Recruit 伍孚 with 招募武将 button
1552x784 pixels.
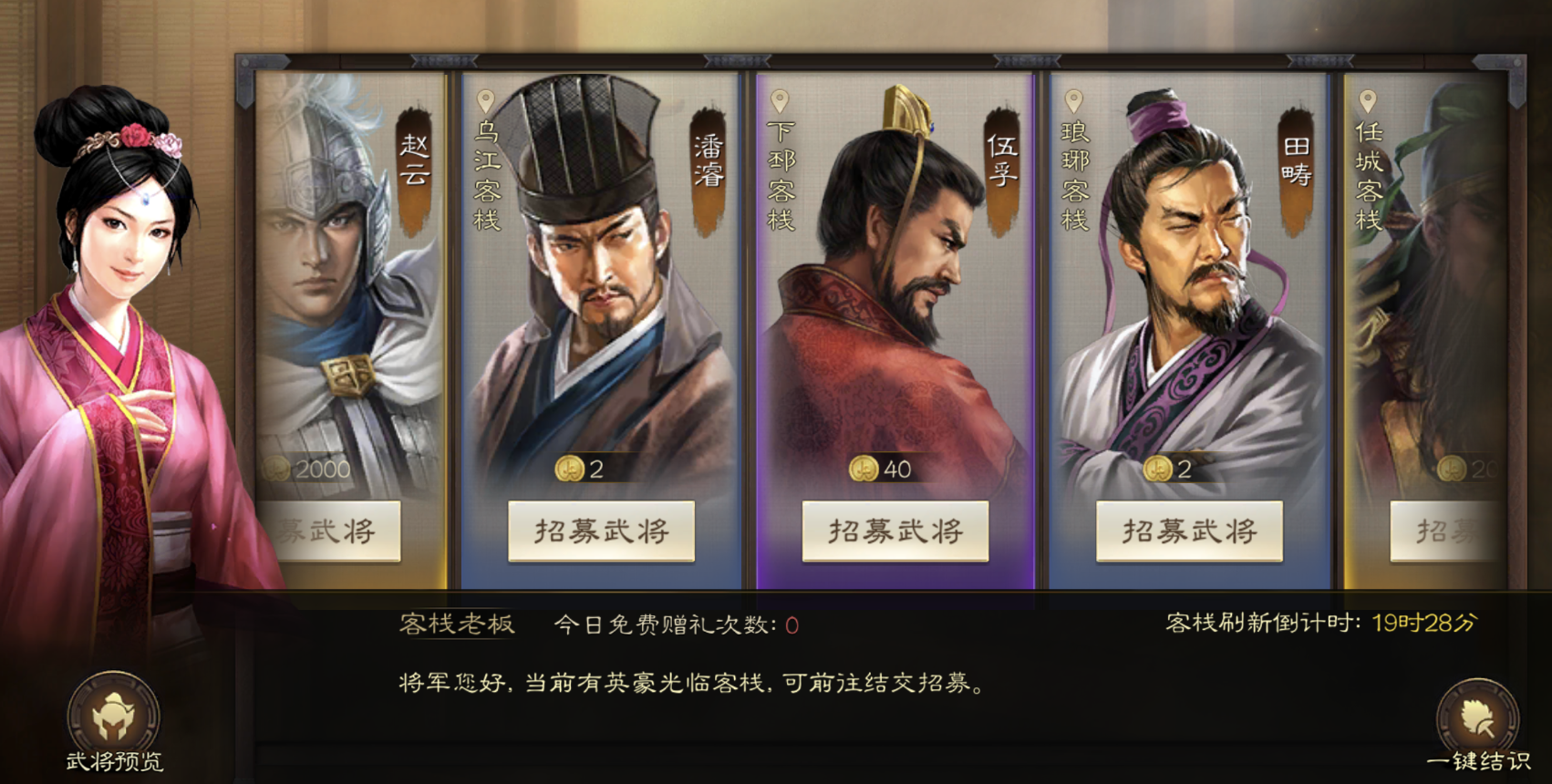[895, 531]
